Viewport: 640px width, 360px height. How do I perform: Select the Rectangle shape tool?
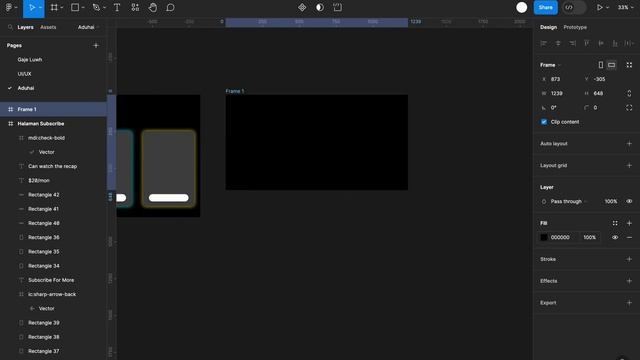pyautogui.click(x=75, y=7)
